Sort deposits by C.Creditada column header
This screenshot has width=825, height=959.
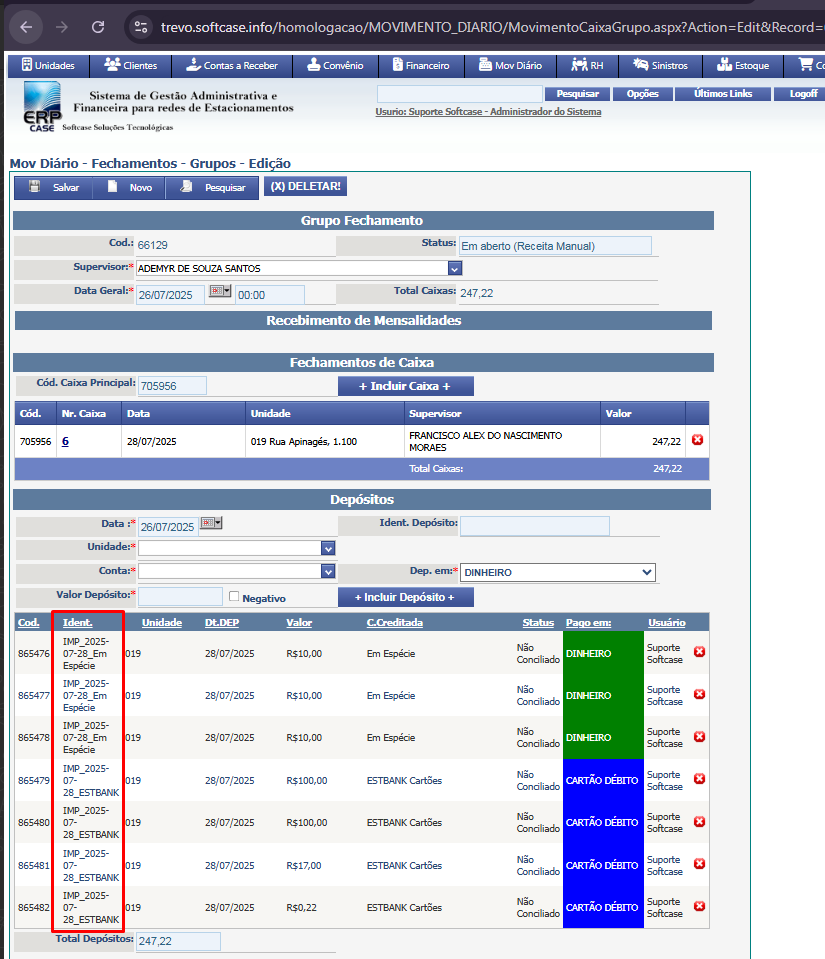[x=394, y=623]
